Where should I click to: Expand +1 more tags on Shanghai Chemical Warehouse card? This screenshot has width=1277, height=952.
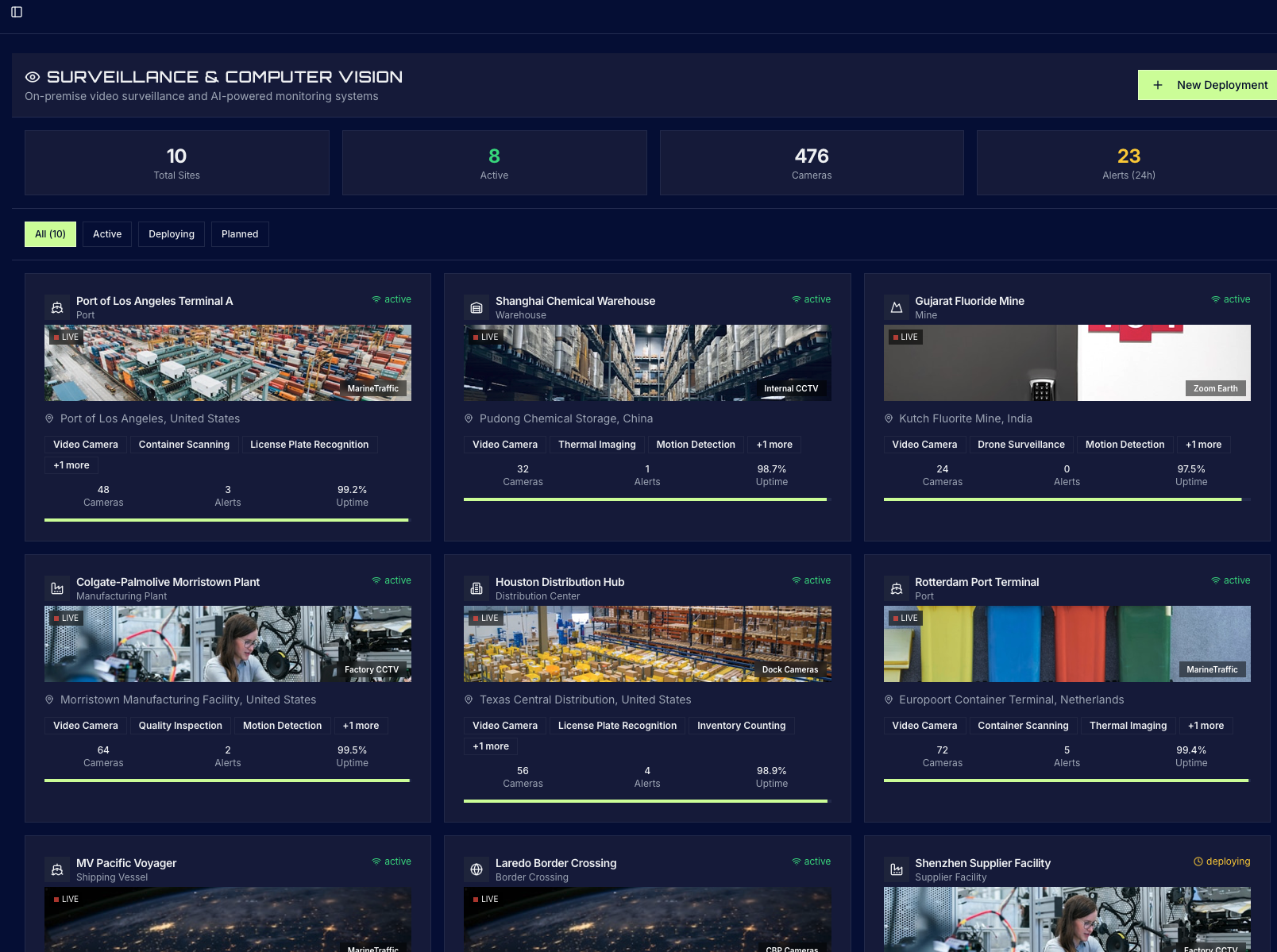tap(774, 445)
